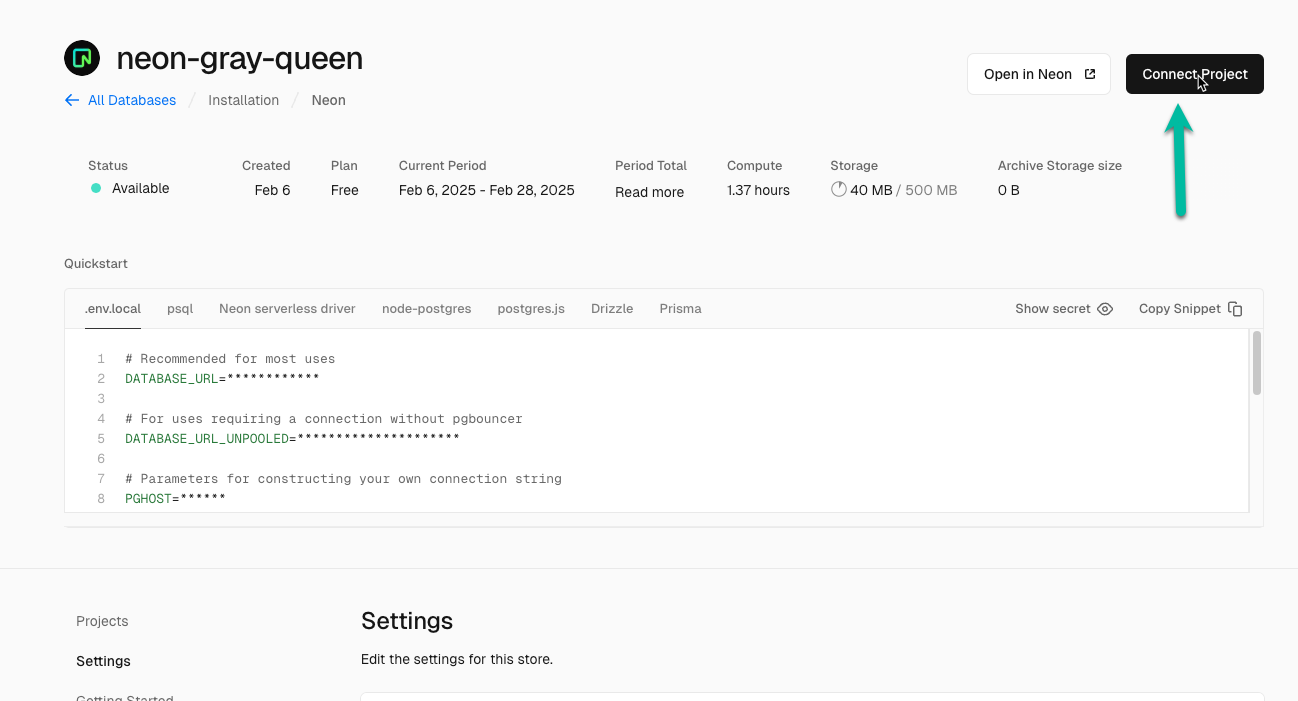Image resolution: width=1298 pixels, height=701 pixels.
Task: Click the Copy Snippet button text
Action: point(1180,309)
